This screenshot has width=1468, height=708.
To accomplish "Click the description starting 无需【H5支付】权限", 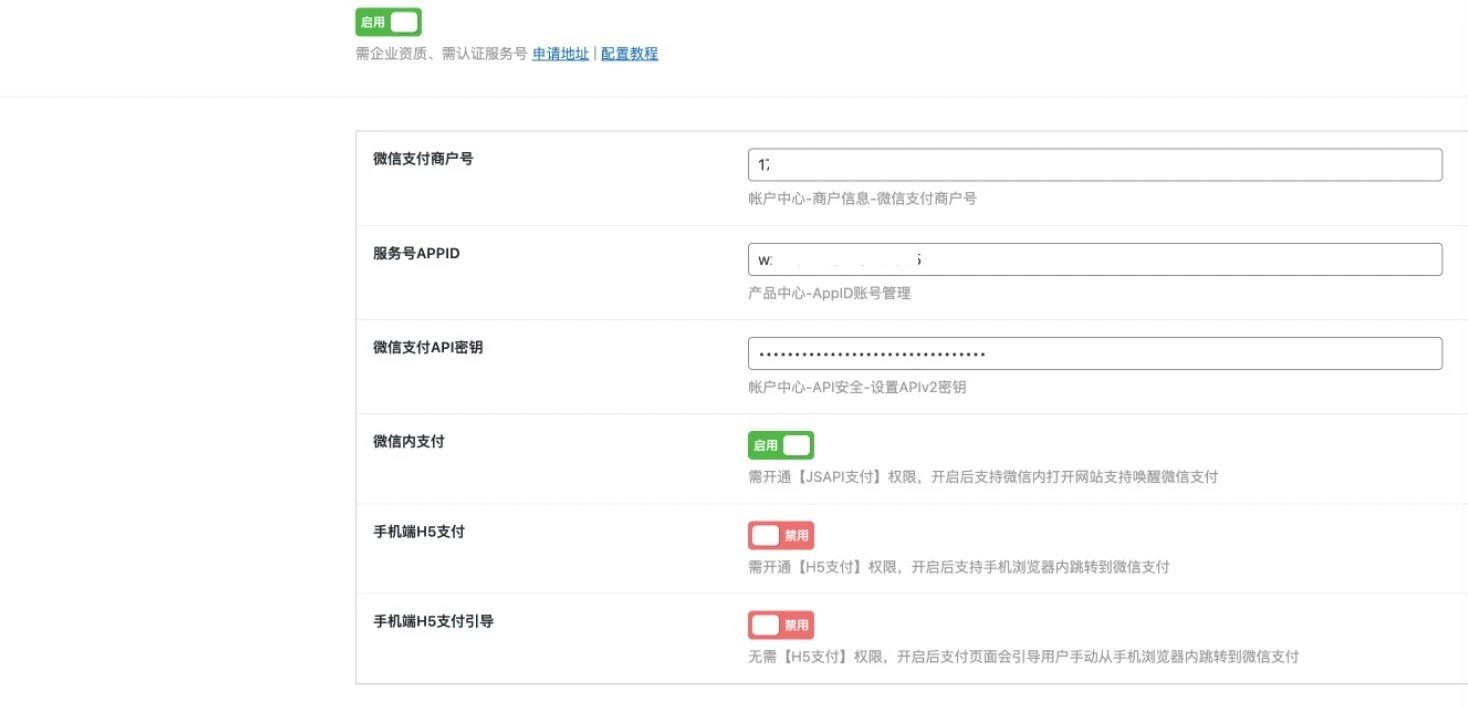I will [1023, 657].
